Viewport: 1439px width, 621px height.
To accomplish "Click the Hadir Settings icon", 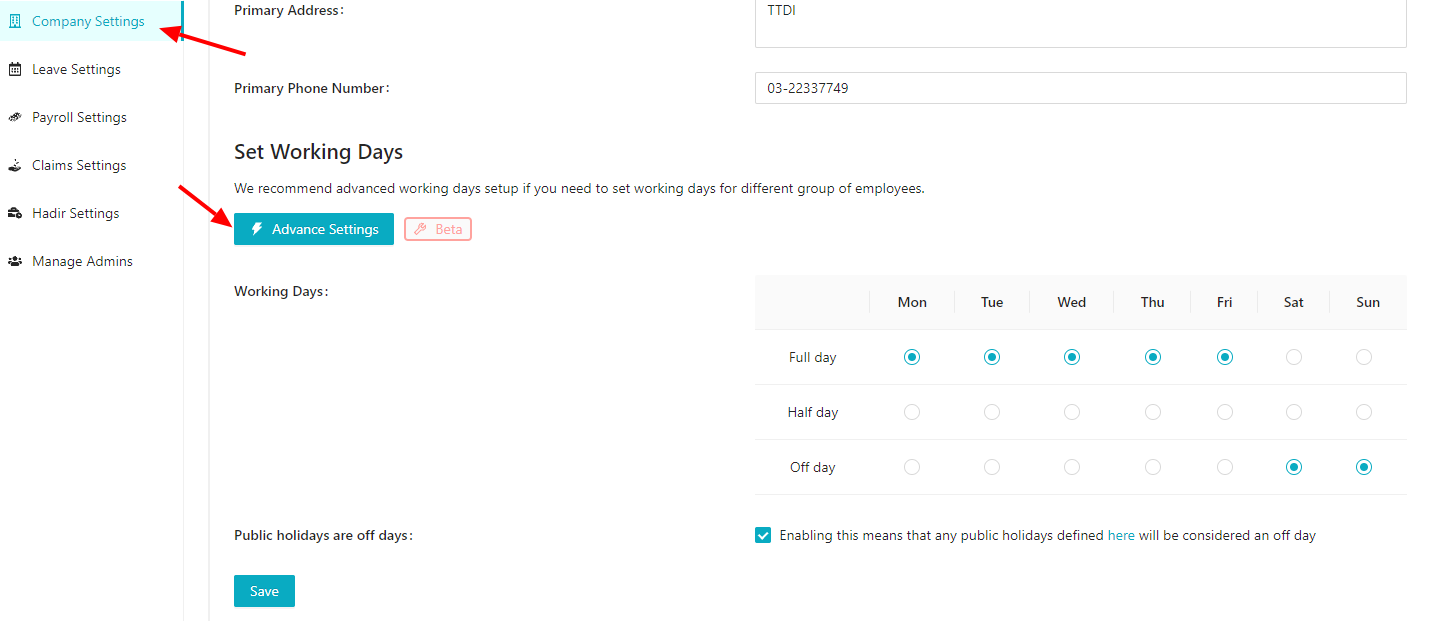I will point(14,213).
